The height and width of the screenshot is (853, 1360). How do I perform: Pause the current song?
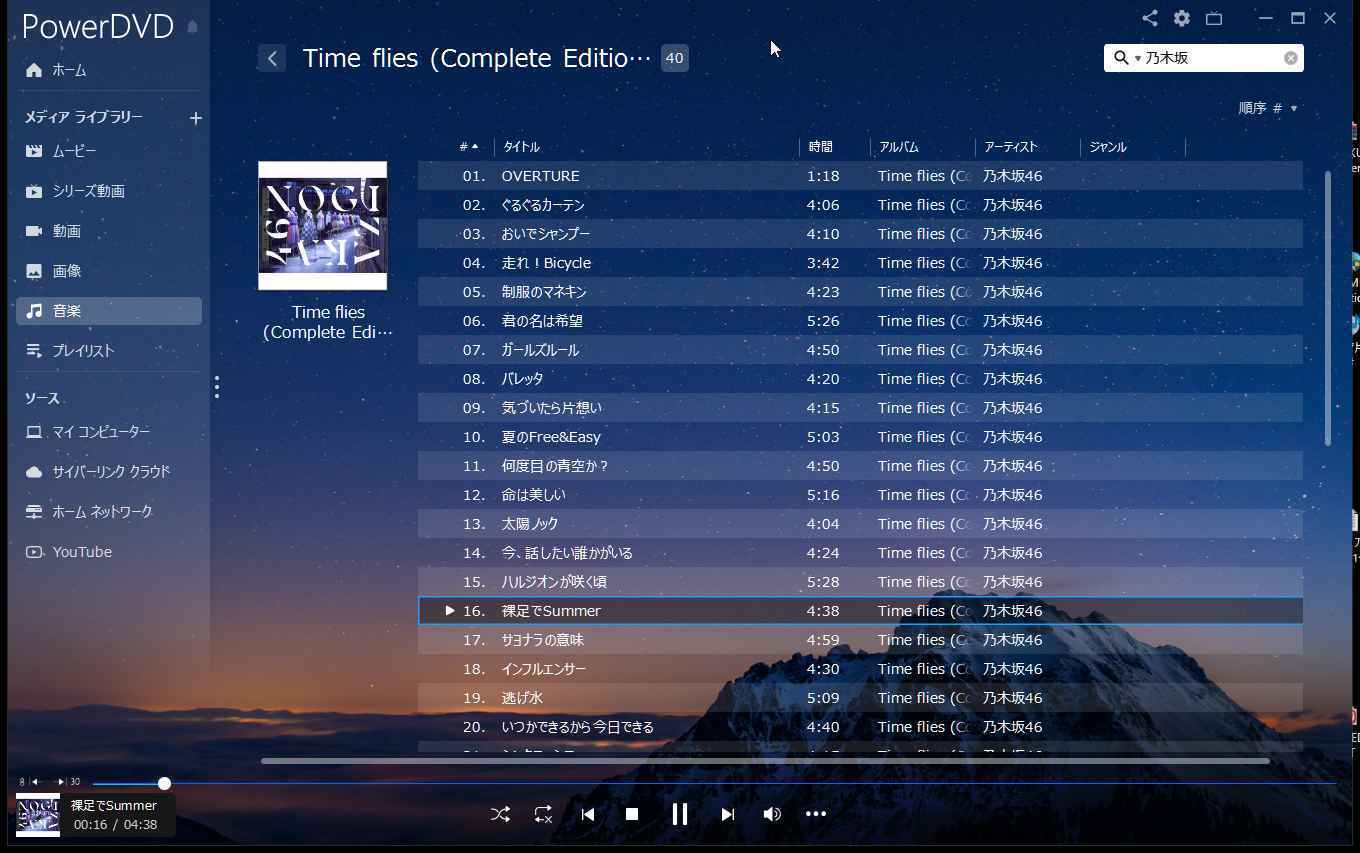pyautogui.click(x=679, y=814)
